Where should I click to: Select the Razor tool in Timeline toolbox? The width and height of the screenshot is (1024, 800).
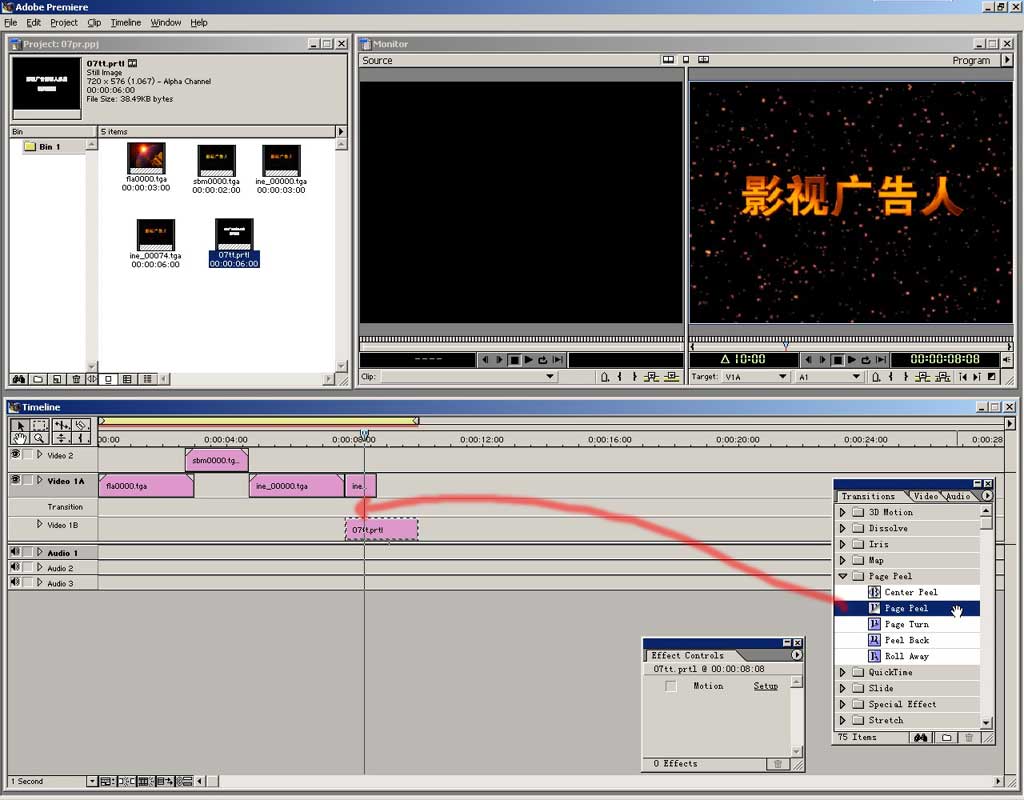81,425
